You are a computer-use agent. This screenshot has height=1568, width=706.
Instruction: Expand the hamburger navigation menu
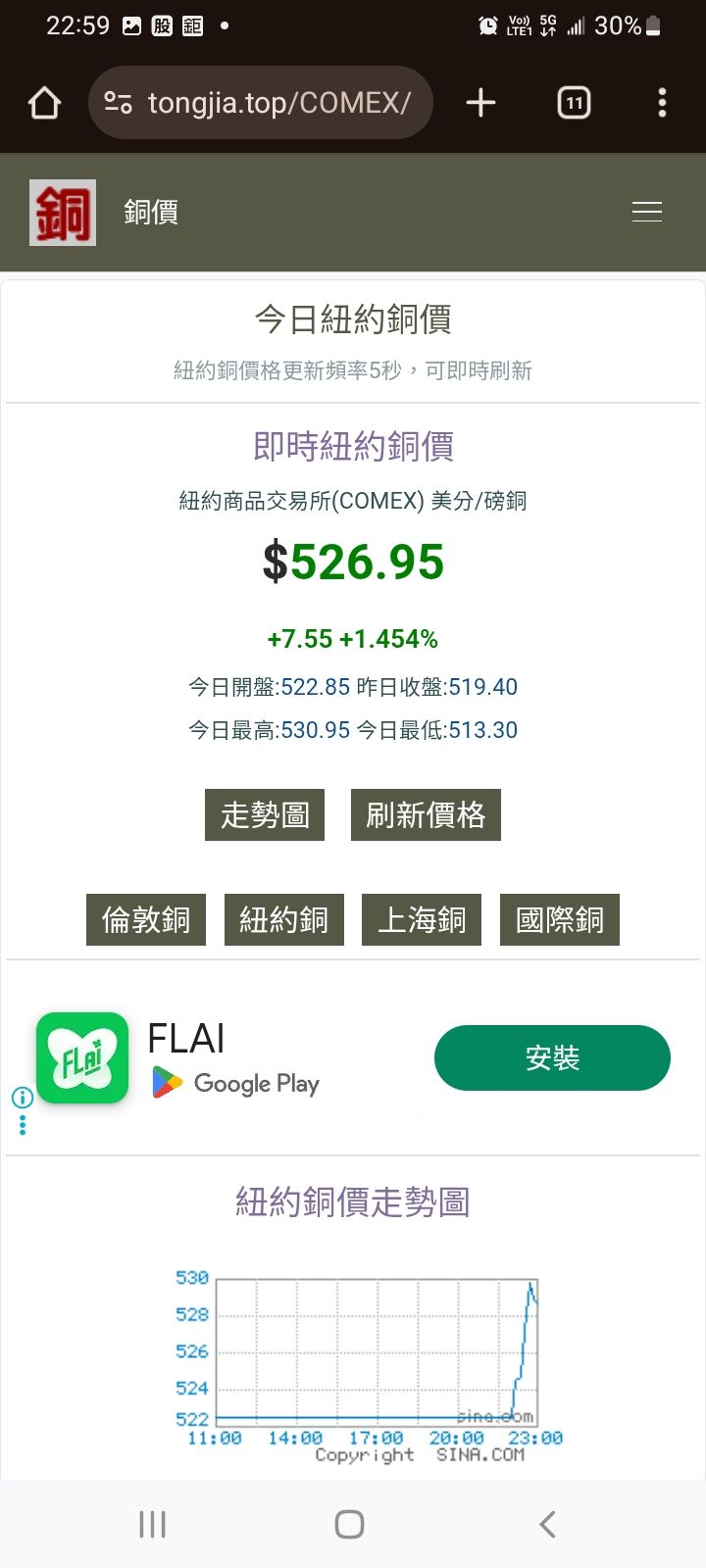pos(647,212)
